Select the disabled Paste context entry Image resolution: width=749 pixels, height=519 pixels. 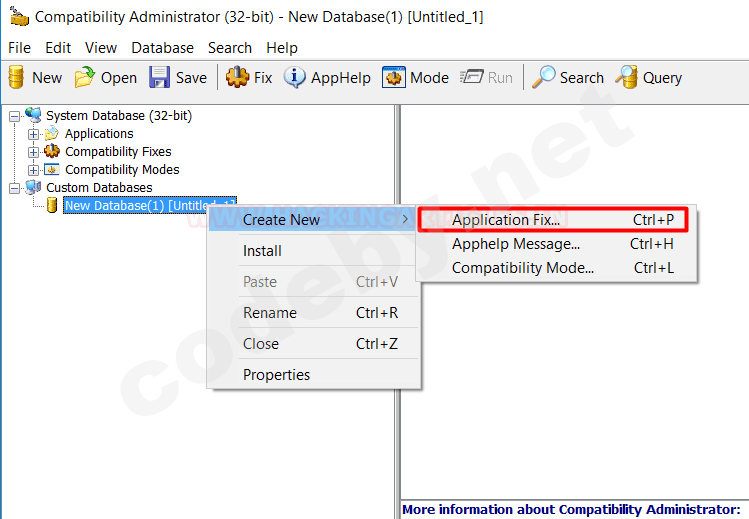313,282
